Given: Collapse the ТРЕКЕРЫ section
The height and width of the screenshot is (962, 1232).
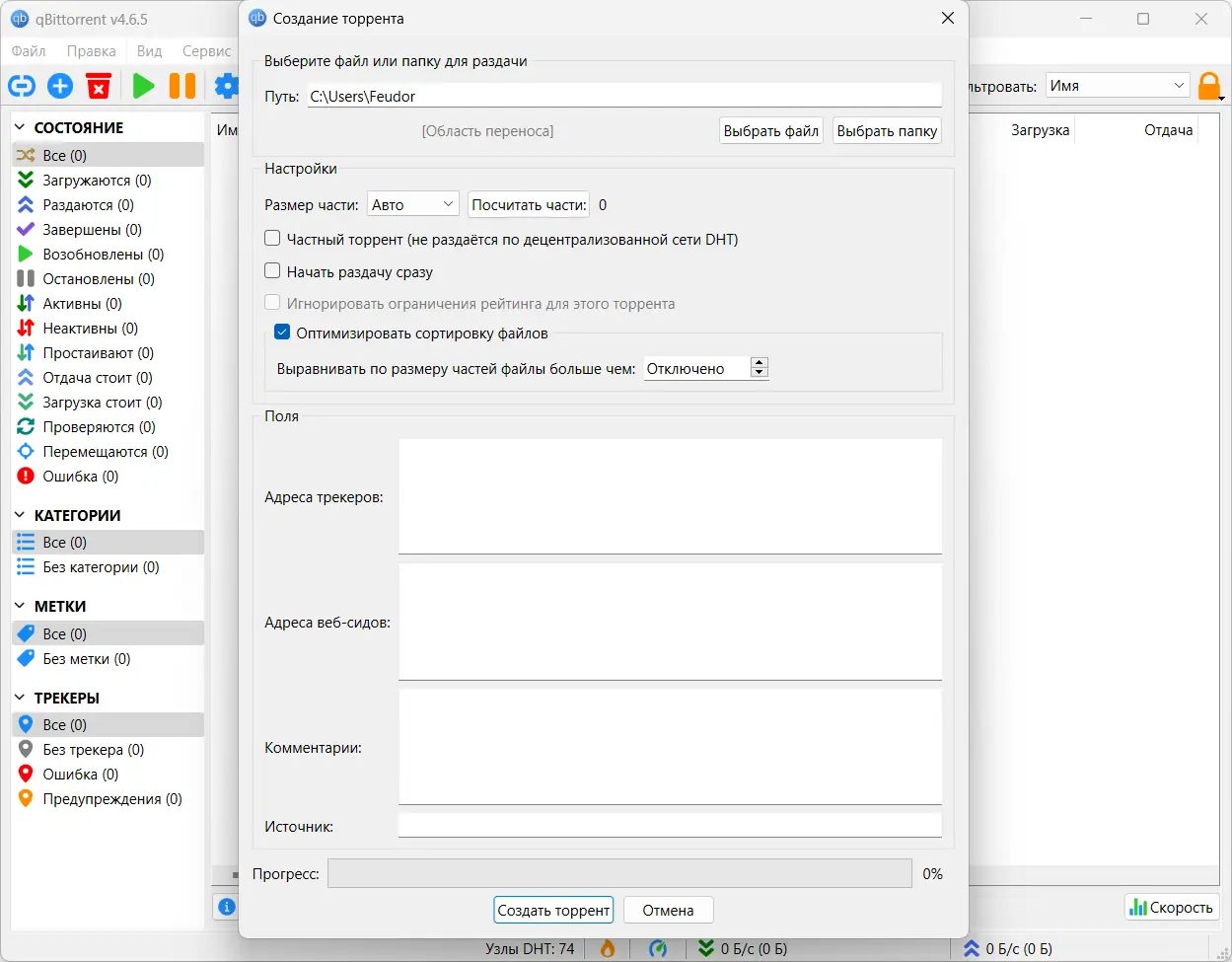Looking at the screenshot, I should [21, 699].
